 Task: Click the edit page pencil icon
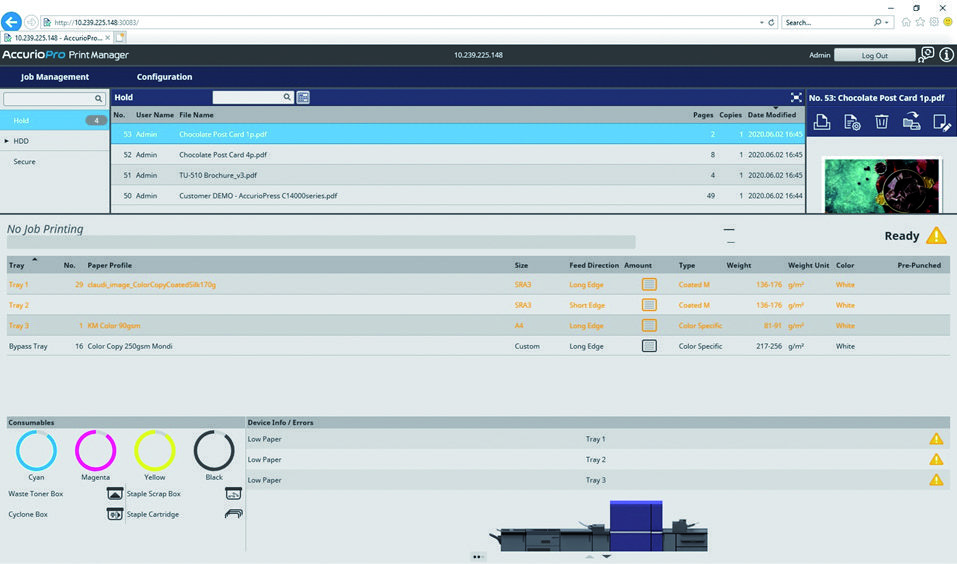click(942, 122)
